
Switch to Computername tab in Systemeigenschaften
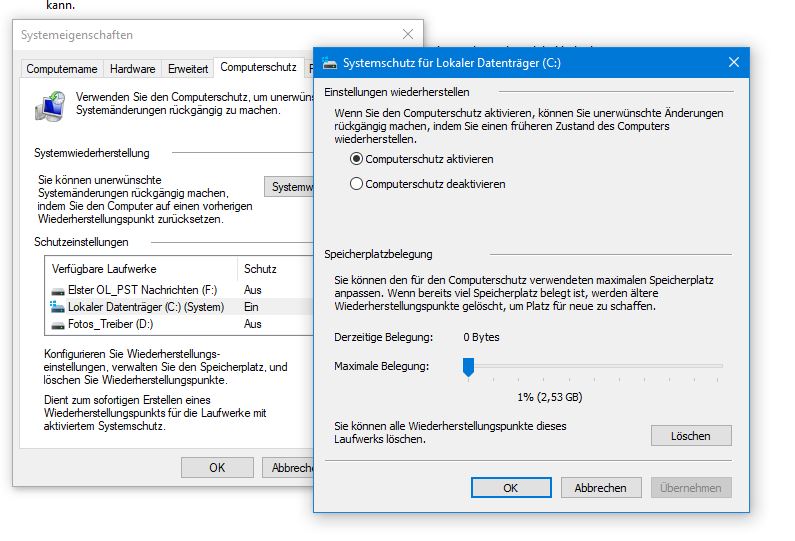62,69
